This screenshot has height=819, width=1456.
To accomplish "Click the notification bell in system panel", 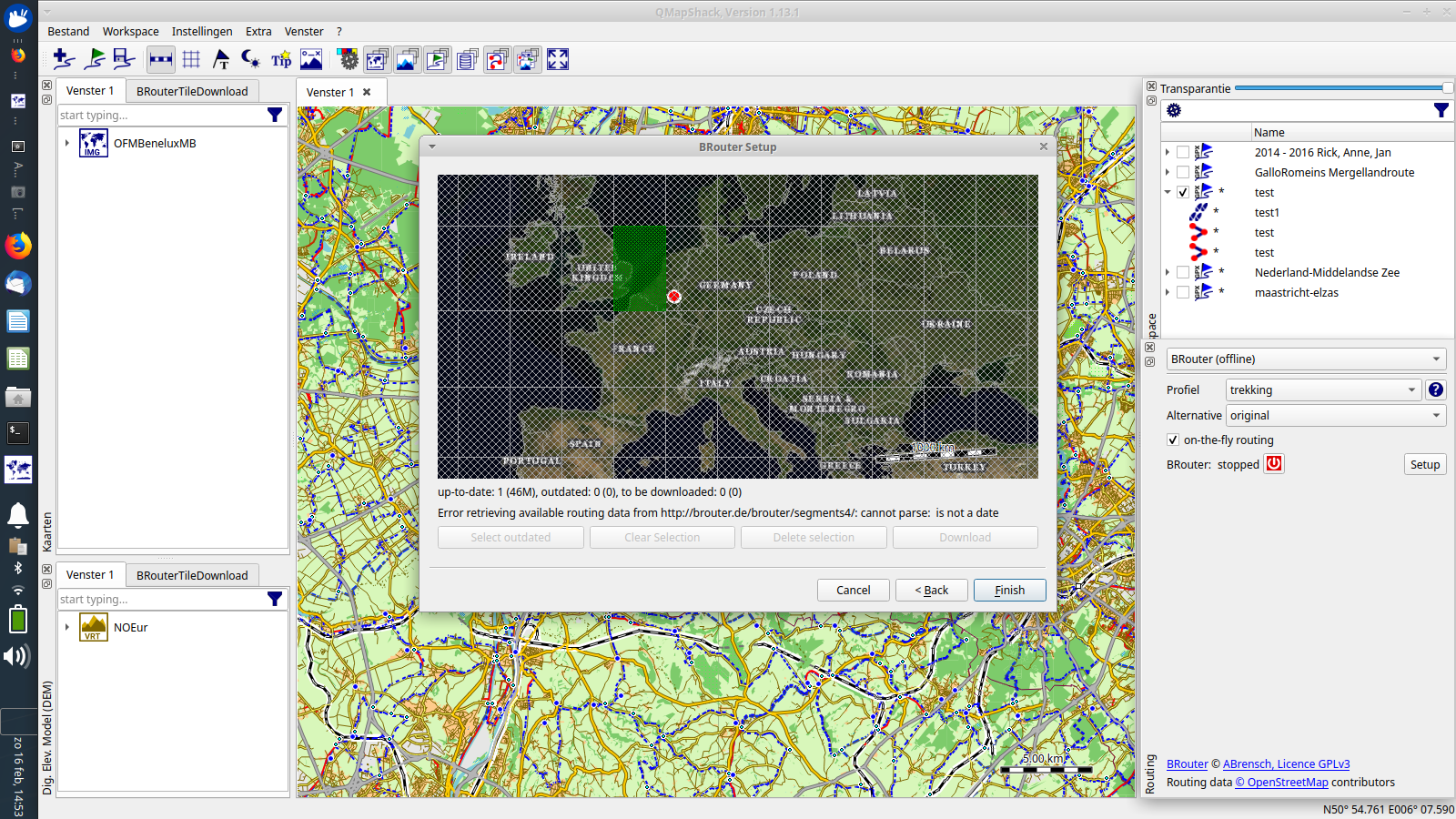I will (18, 515).
